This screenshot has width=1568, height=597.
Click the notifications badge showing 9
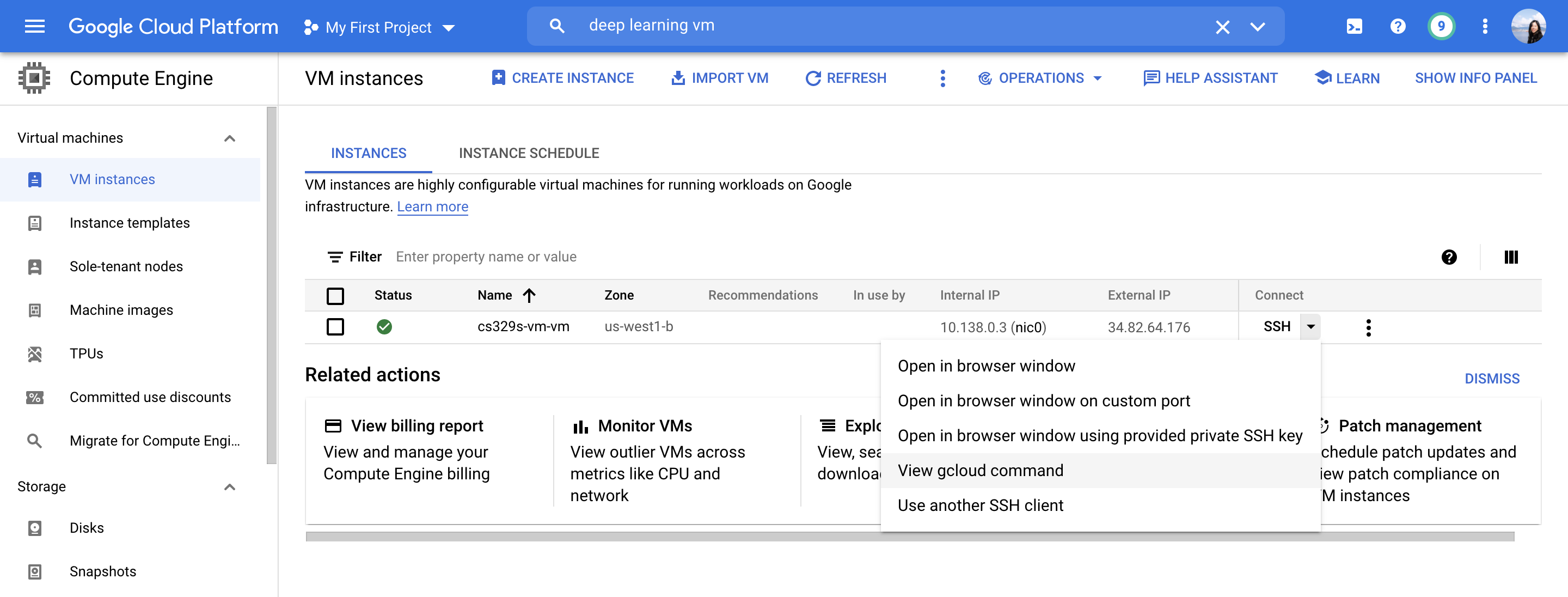pos(1441,26)
